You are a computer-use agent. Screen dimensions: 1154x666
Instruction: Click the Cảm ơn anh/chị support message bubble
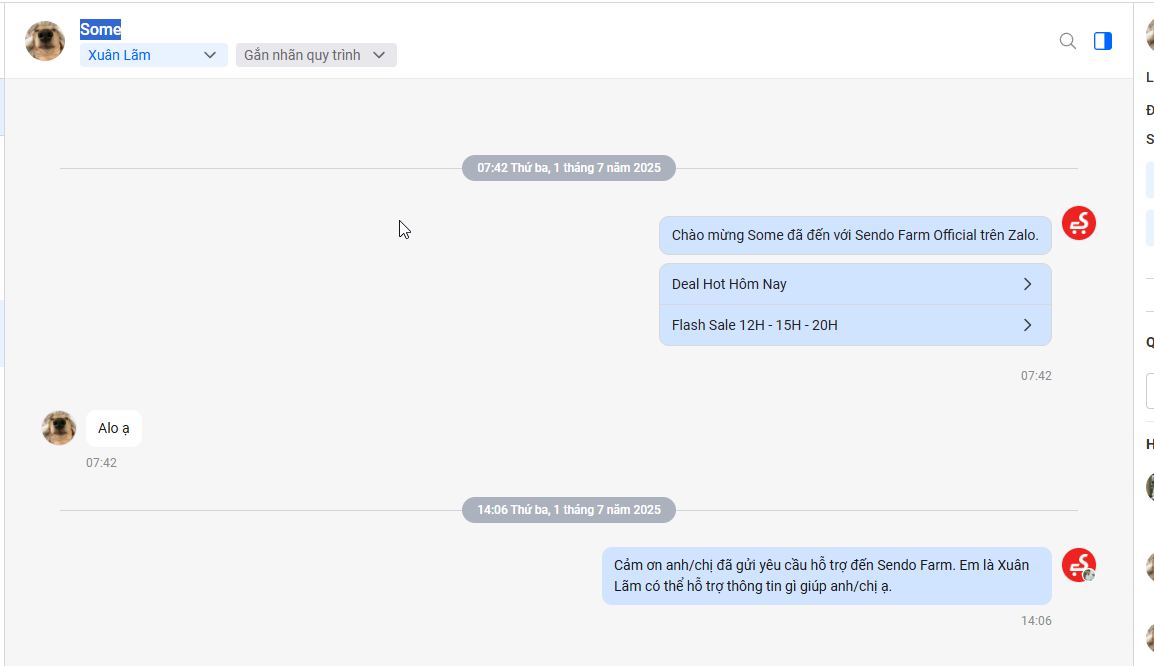826,575
